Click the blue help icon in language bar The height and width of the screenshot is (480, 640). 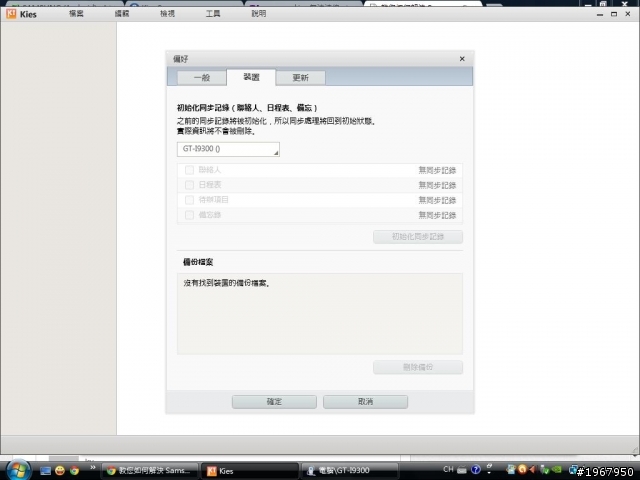(x=476, y=470)
